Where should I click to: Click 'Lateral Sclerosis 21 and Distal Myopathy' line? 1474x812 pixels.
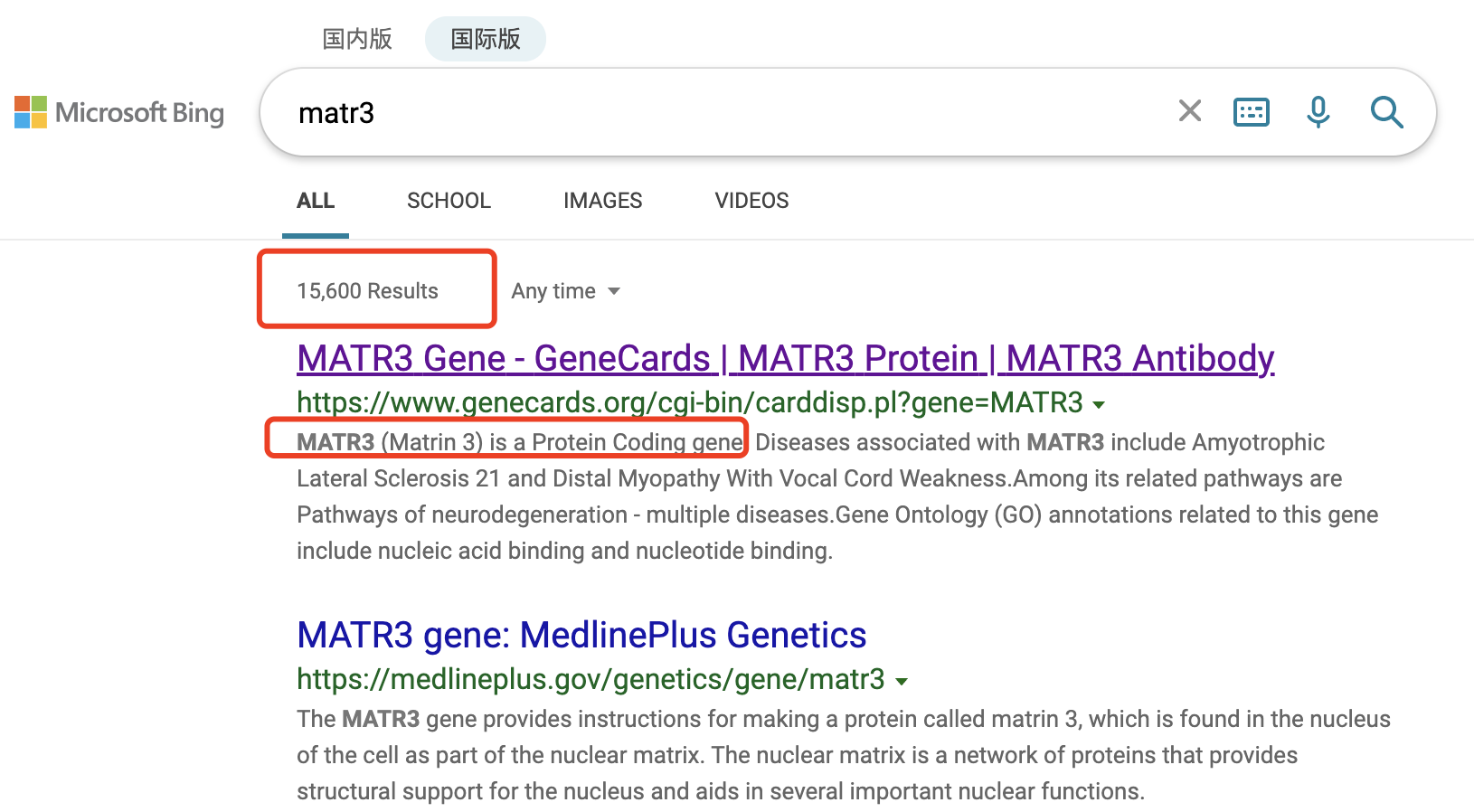click(x=819, y=478)
